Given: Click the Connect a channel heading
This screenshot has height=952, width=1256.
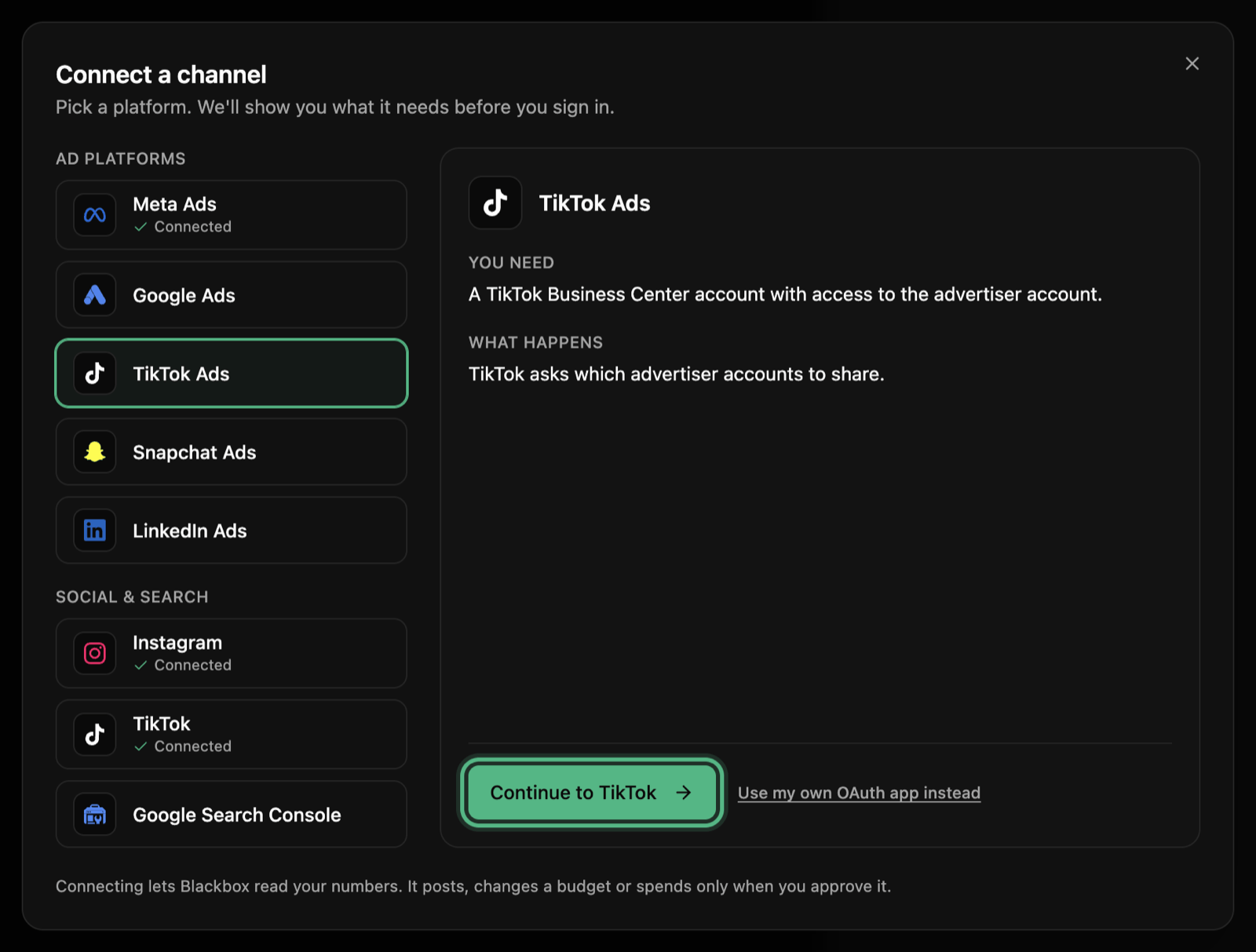Looking at the screenshot, I should [161, 75].
